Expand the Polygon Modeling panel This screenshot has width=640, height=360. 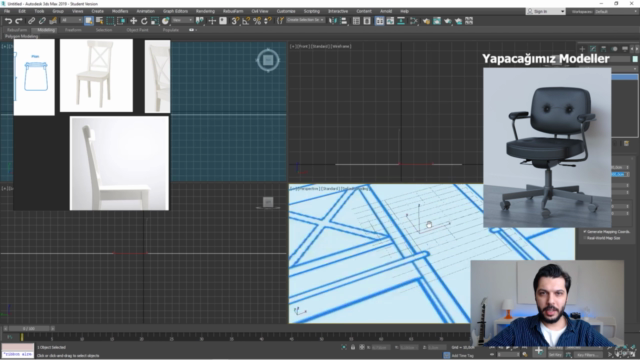(22, 36)
